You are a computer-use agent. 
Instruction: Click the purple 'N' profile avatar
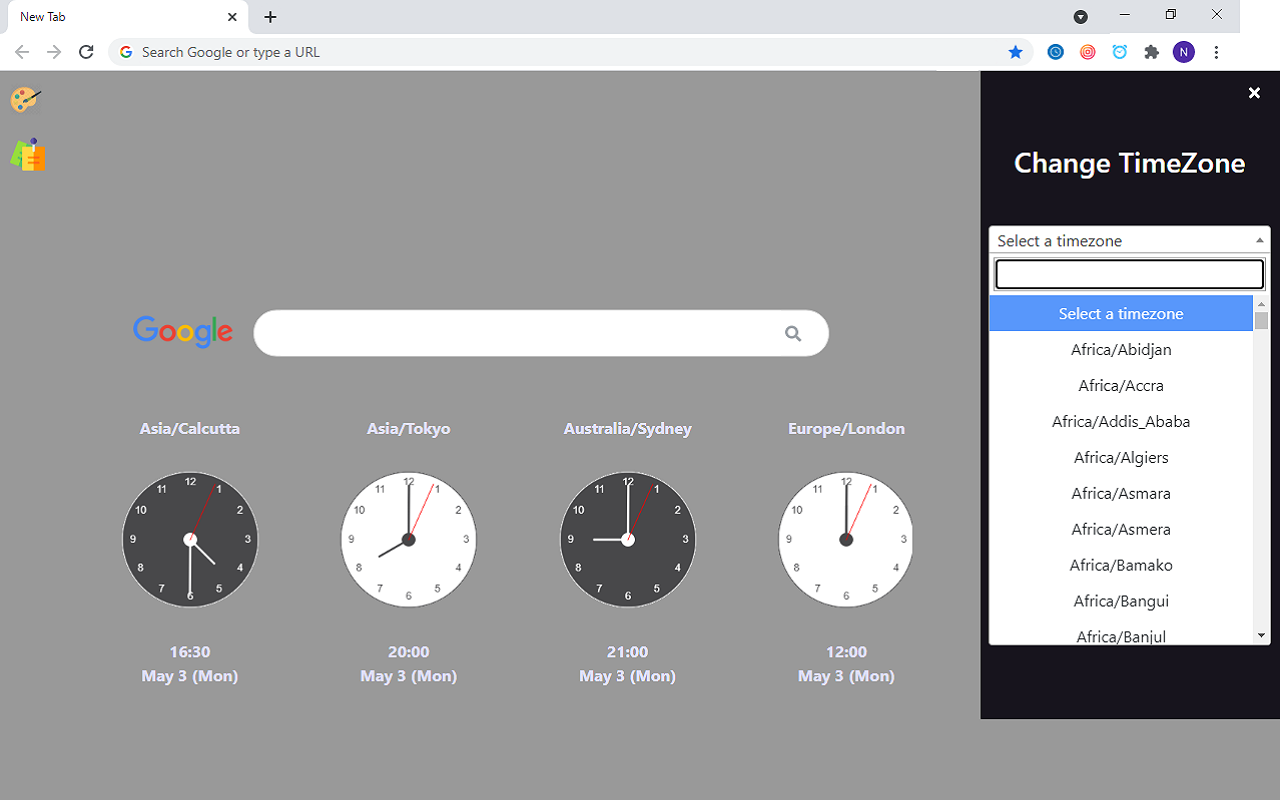1183,51
